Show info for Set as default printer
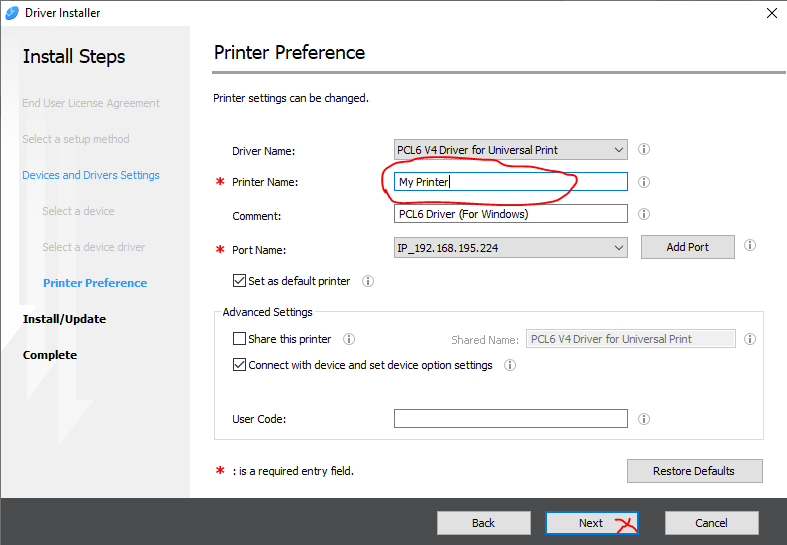 pos(368,282)
